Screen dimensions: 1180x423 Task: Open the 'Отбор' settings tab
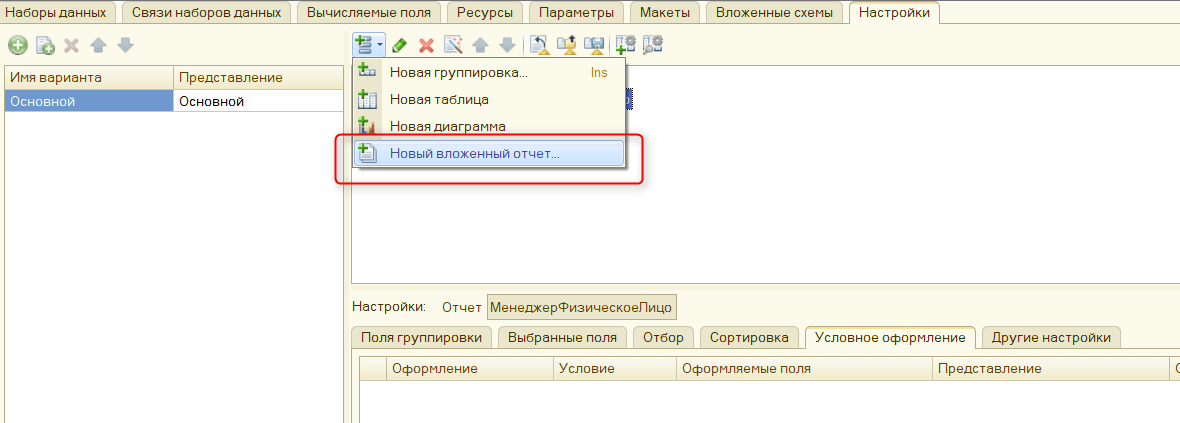pyautogui.click(x=663, y=338)
